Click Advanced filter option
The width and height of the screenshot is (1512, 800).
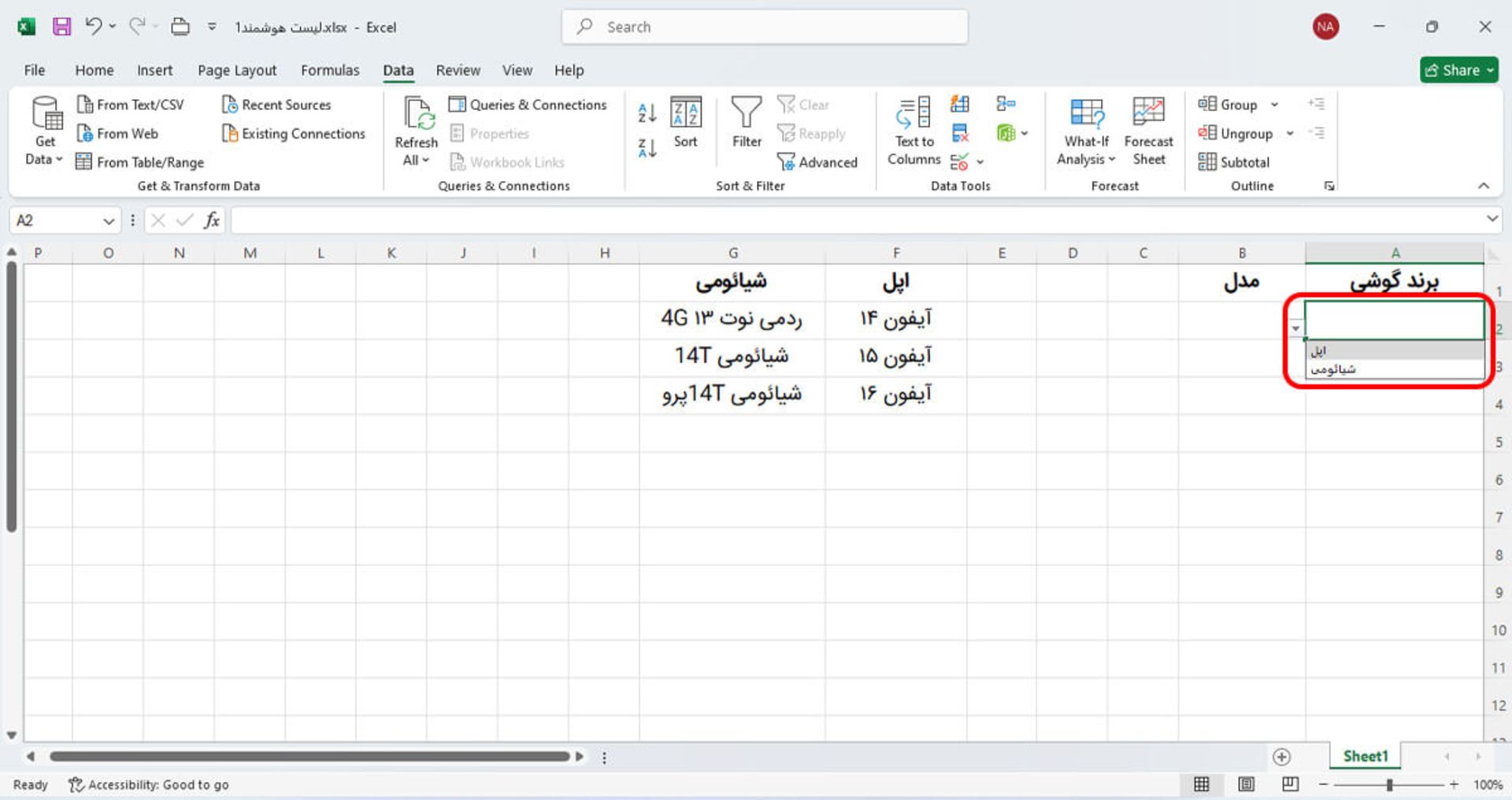click(817, 162)
